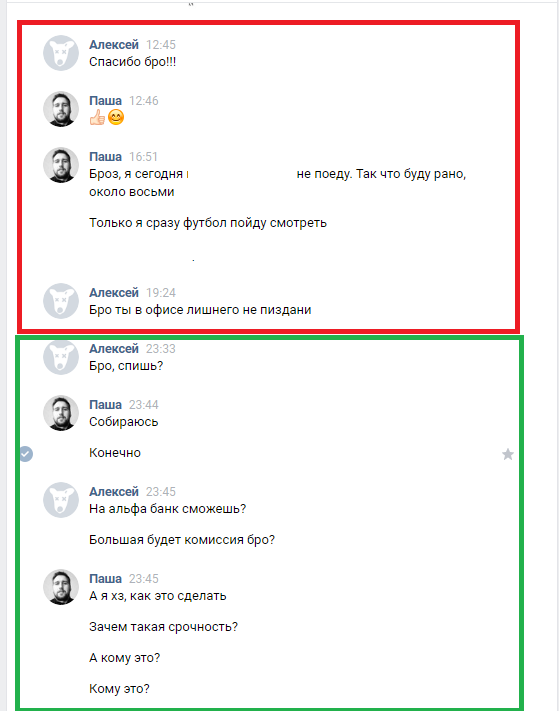Click the smiling face emoji message
This screenshot has height=711, width=559.
pos(116,118)
